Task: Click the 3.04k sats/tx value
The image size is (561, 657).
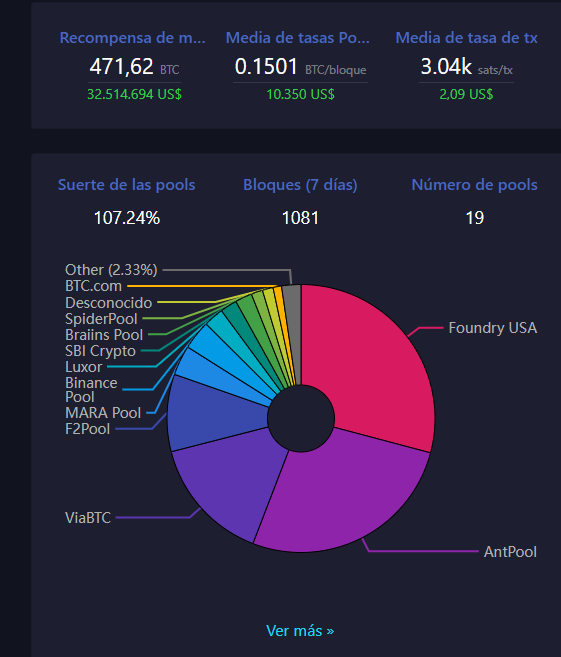Action: tap(466, 67)
